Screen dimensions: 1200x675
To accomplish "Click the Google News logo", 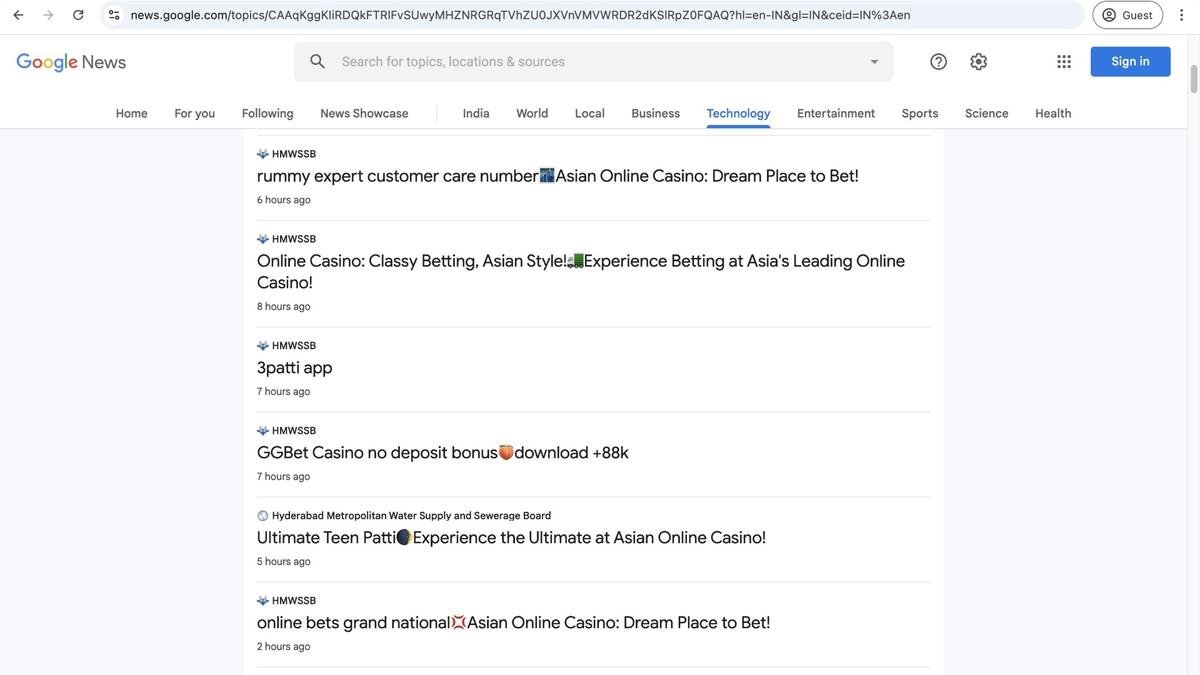I will pos(71,62).
